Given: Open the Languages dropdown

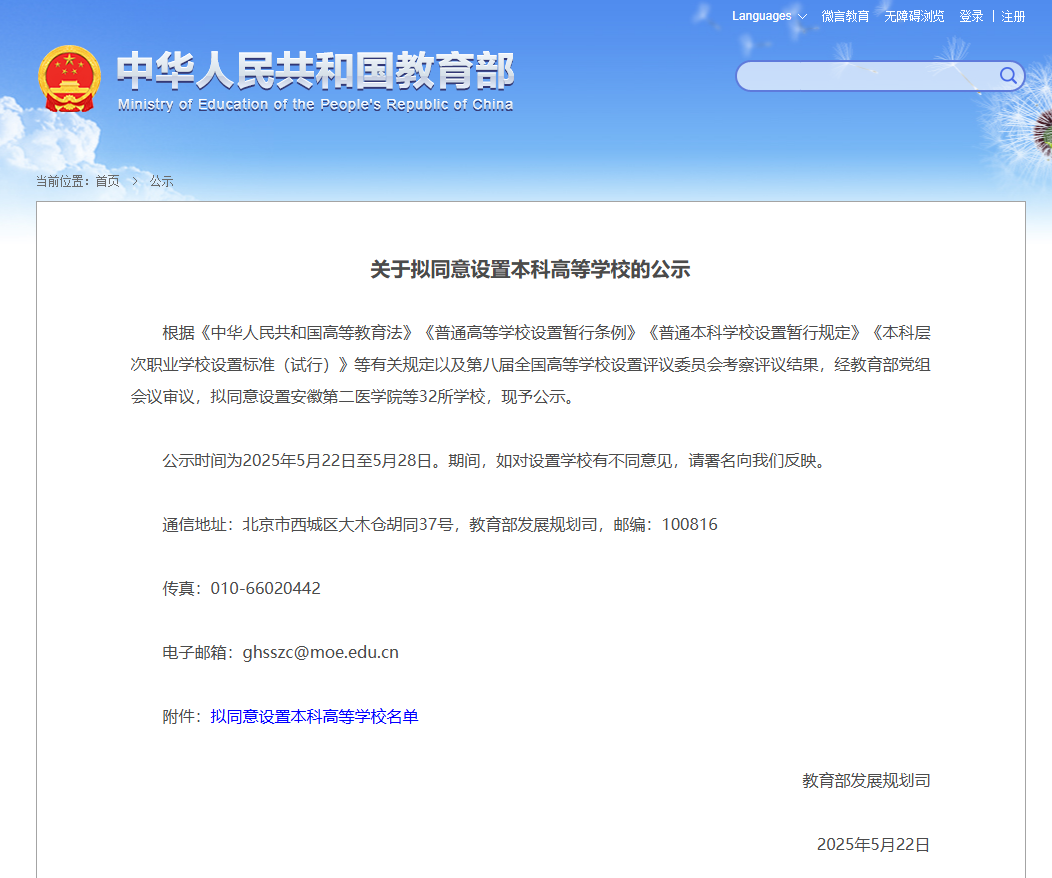Looking at the screenshot, I should click(x=769, y=16).
